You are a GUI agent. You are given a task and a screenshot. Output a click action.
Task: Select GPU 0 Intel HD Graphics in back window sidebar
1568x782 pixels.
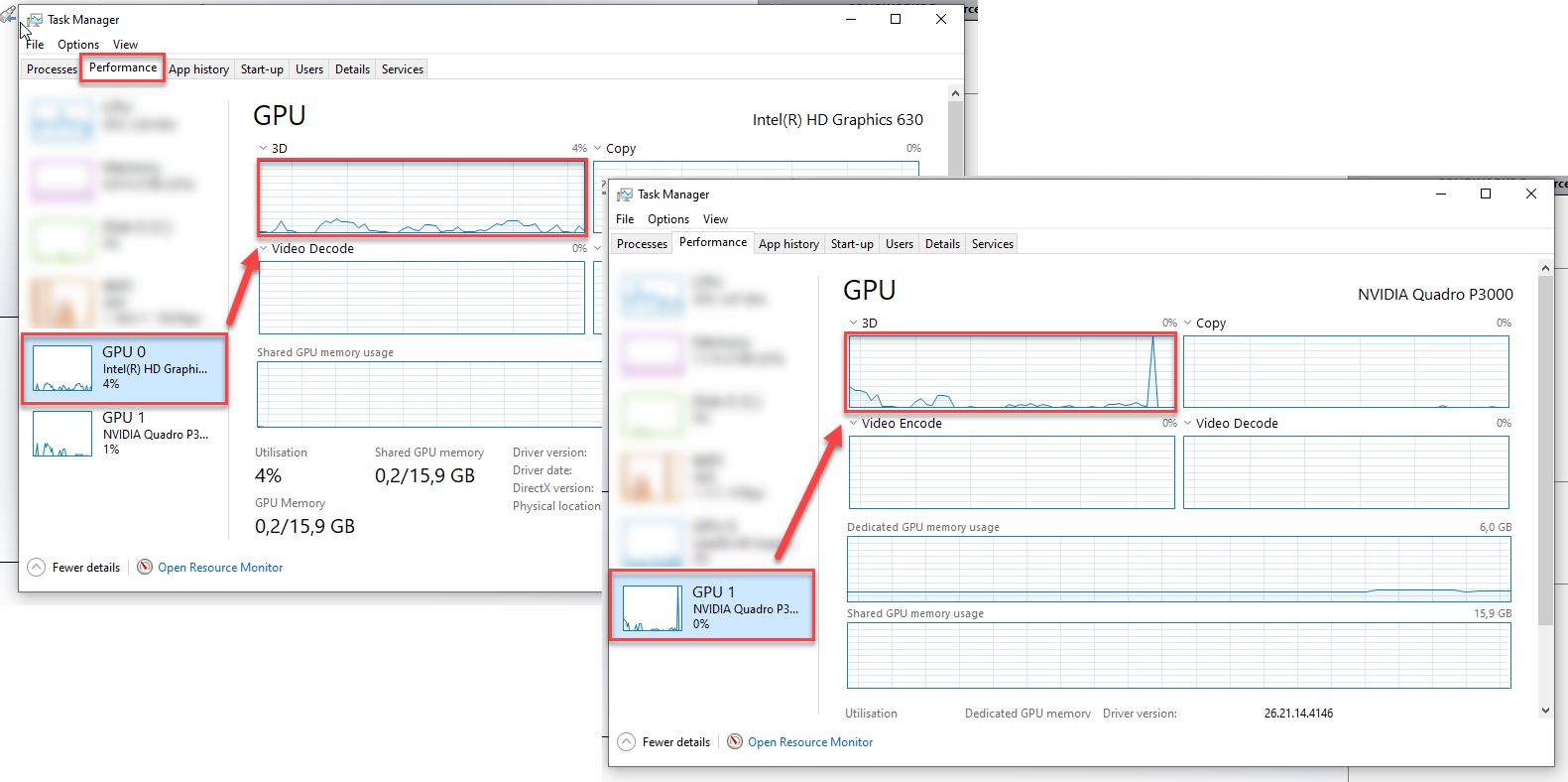[125, 368]
